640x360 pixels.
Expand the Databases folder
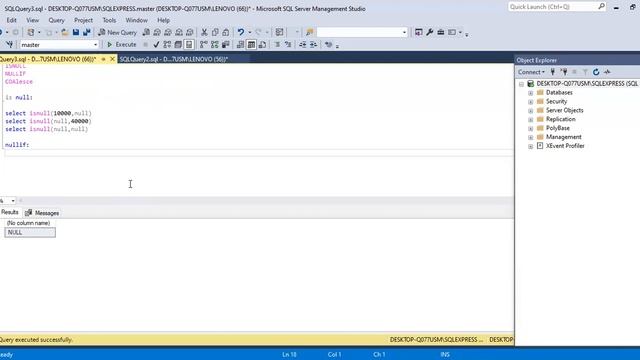531,93
